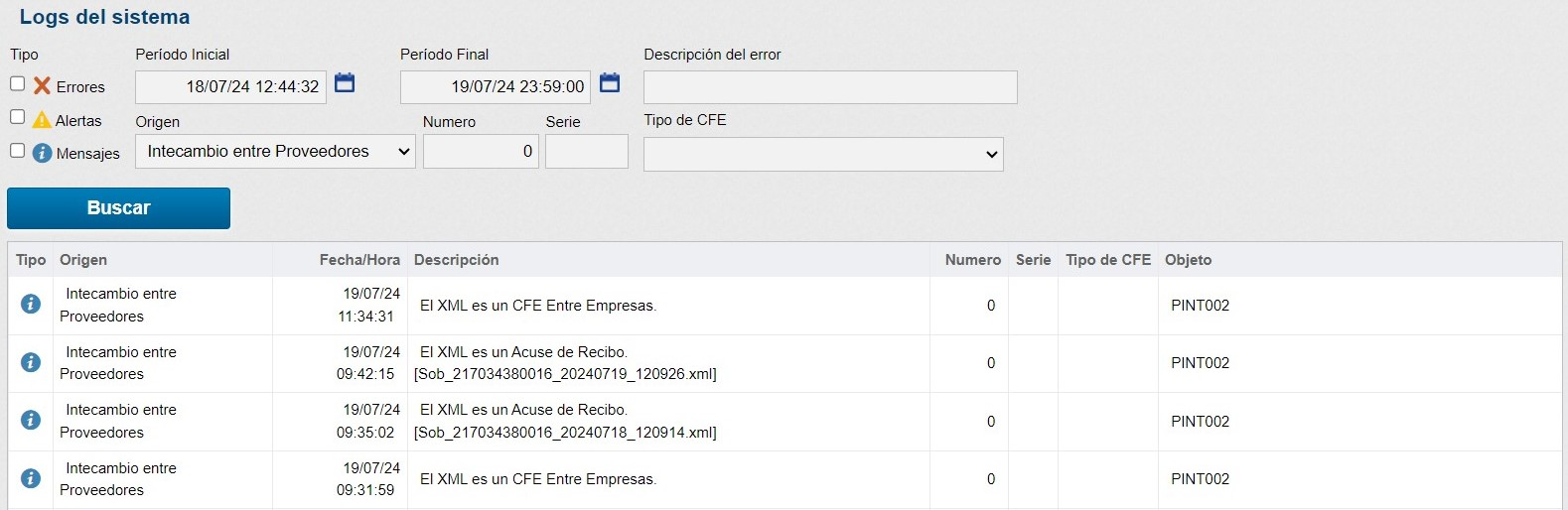Viewport: 1568px width, 510px height.
Task: Expand the Origen dropdown
Action: coord(275,152)
